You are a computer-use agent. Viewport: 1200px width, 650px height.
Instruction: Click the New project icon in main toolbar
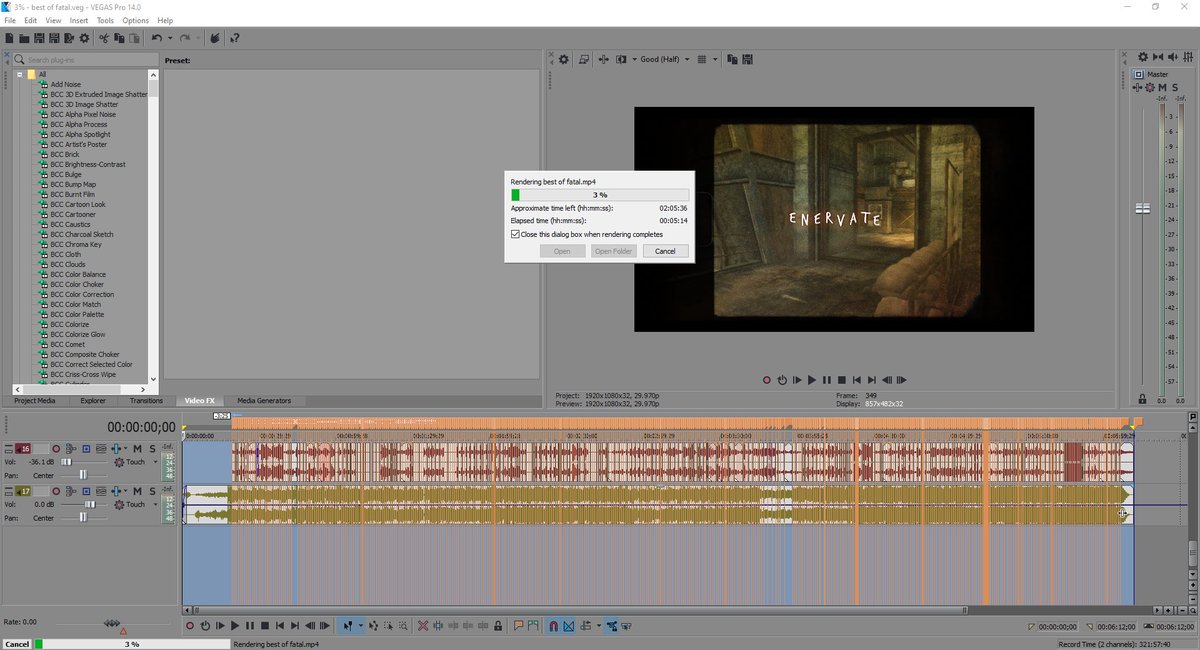coord(10,38)
